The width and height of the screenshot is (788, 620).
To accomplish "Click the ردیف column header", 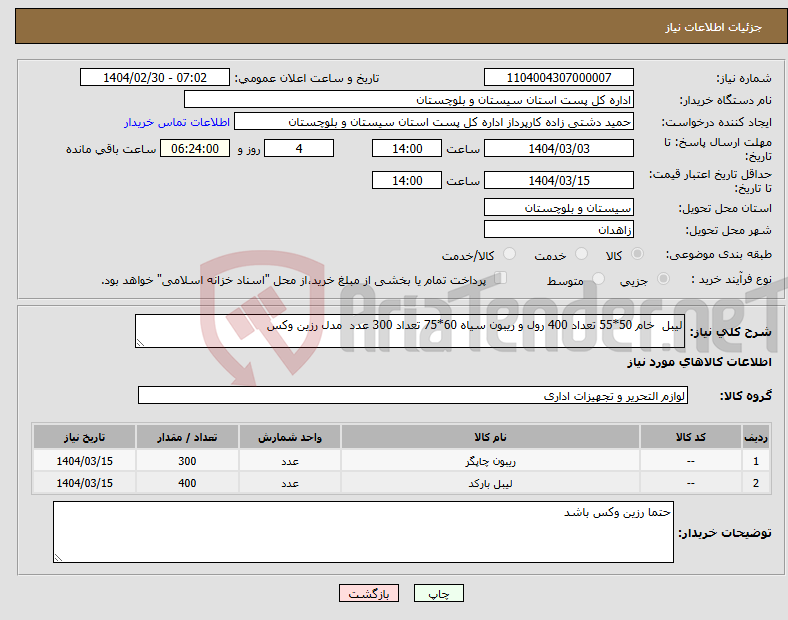I will point(756,437).
